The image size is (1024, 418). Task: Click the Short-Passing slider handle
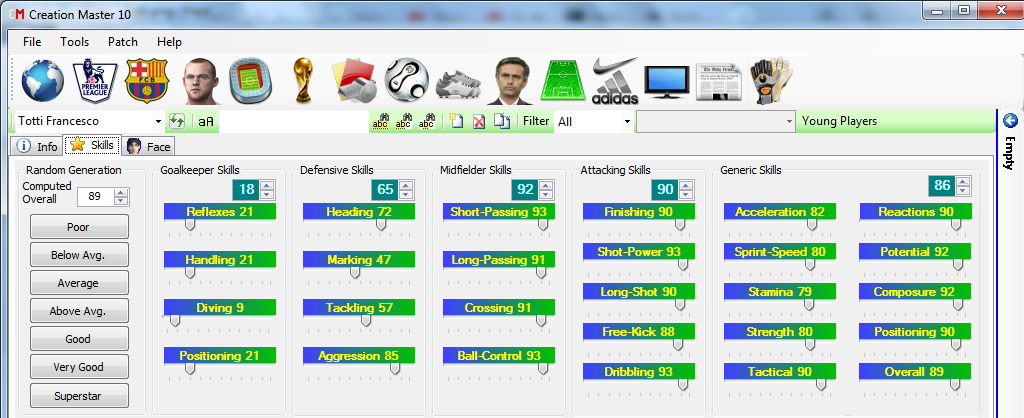point(543,226)
